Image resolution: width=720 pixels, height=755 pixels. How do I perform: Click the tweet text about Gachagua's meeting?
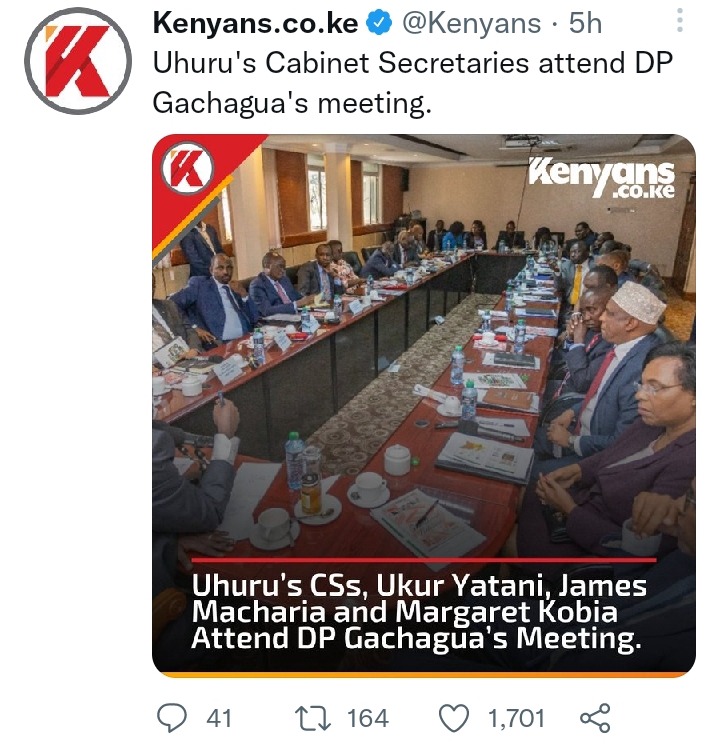pyautogui.click(x=412, y=83)
